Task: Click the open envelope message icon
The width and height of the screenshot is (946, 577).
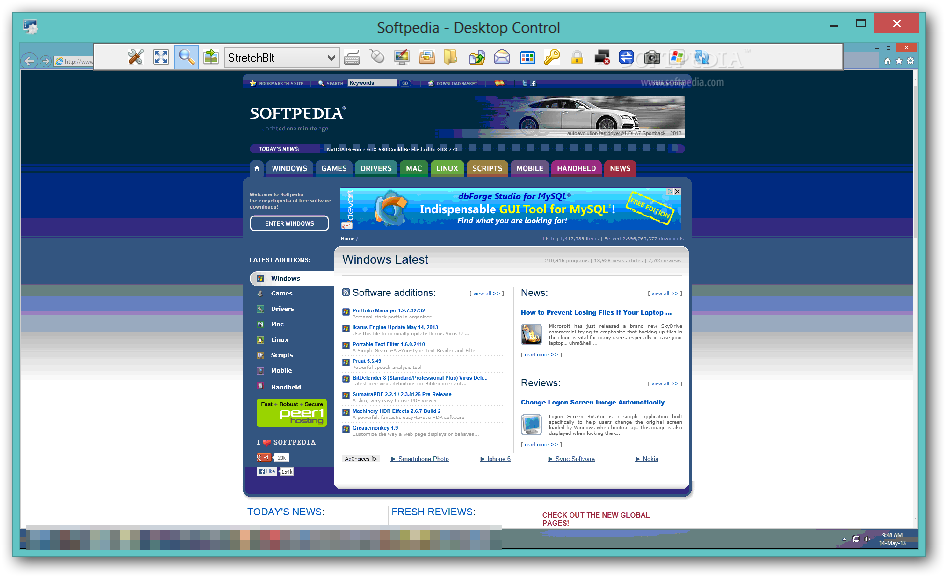Action: point(502,57)
